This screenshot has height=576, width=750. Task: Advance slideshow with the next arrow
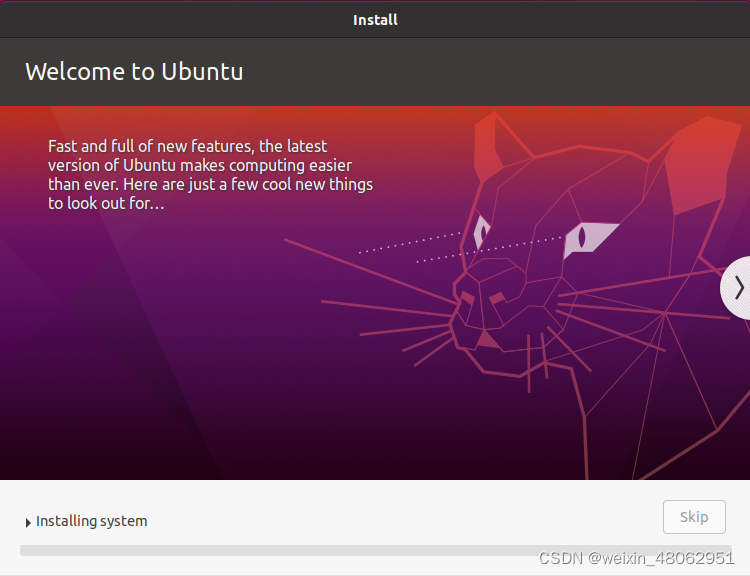(x=737, y=288)
